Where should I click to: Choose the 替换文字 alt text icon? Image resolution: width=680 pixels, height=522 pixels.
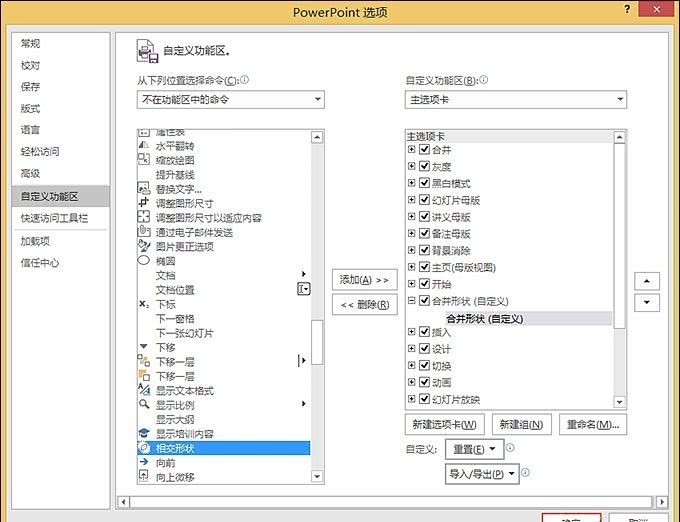pyautogui.click(x=144, y=188)
